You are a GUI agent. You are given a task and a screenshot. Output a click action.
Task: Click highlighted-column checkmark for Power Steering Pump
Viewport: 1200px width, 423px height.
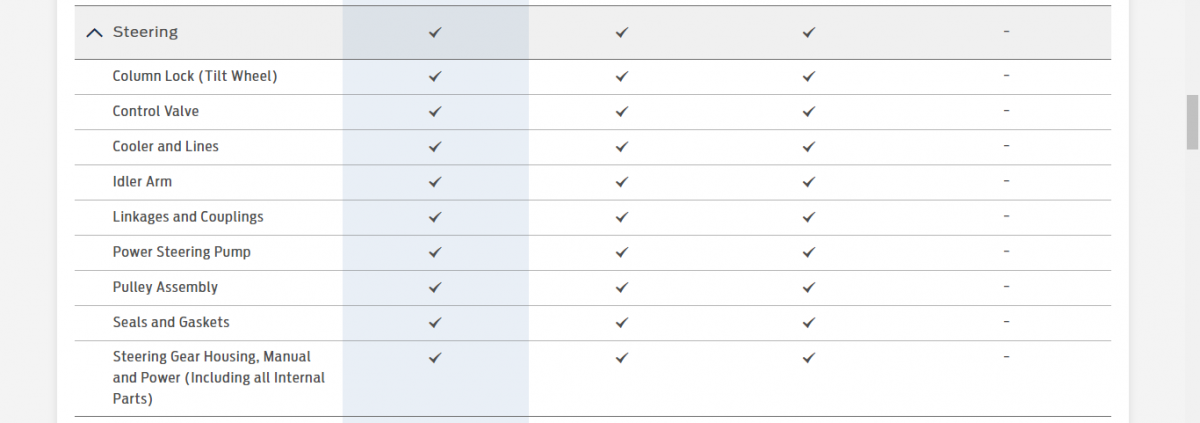point(435,252)
